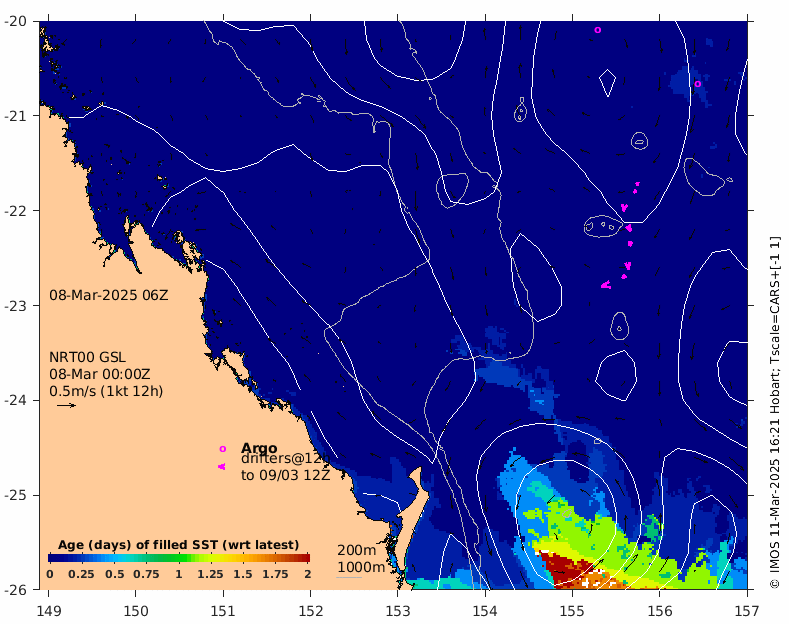Click the 08-Mar 00:00Z timestamp text
This screenshot has width=789, height=624.
[100, 374]
